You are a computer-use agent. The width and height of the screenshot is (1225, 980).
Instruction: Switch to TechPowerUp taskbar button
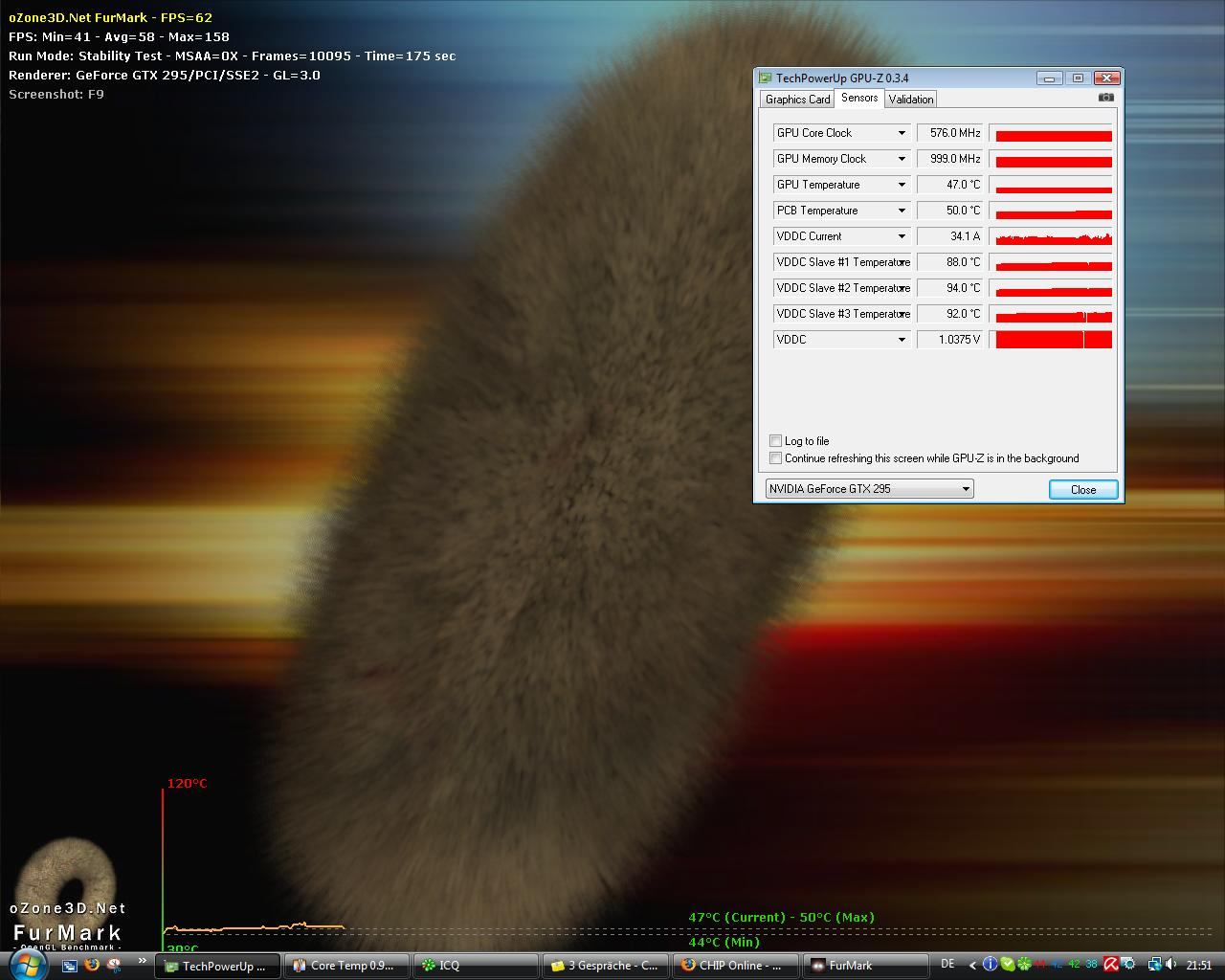[x=217, y=966]
